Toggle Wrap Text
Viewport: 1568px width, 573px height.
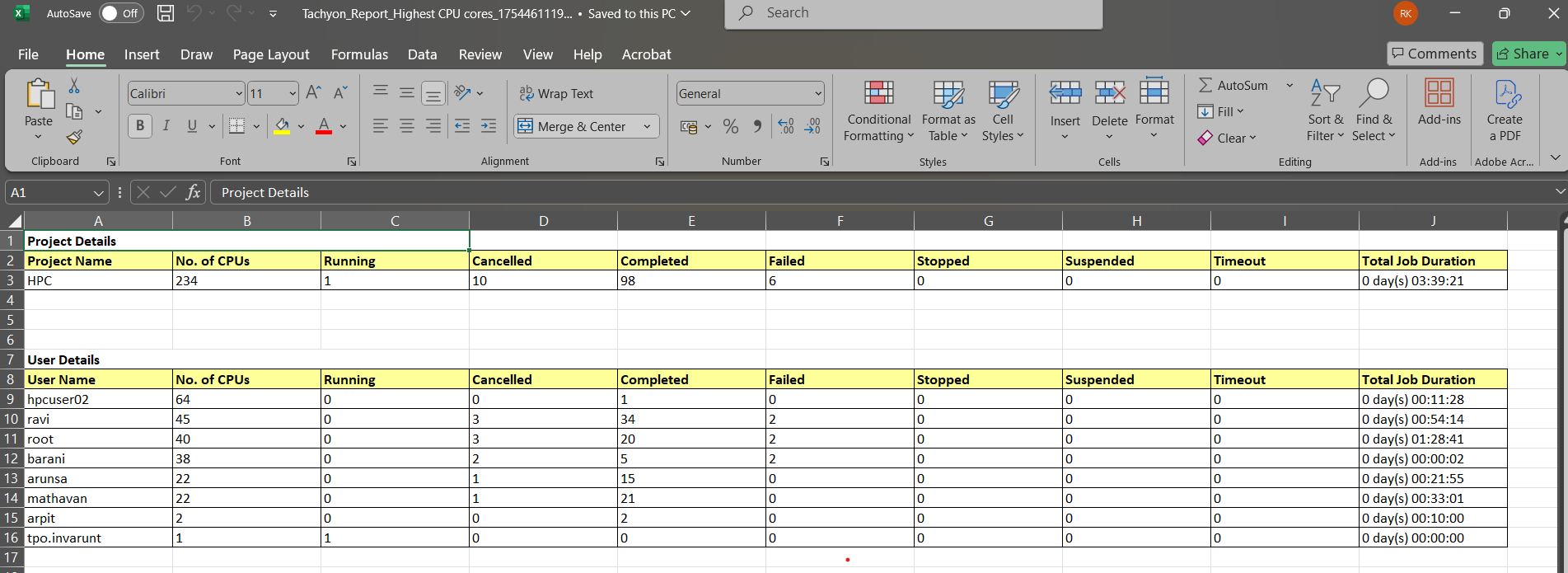[556, 93]
